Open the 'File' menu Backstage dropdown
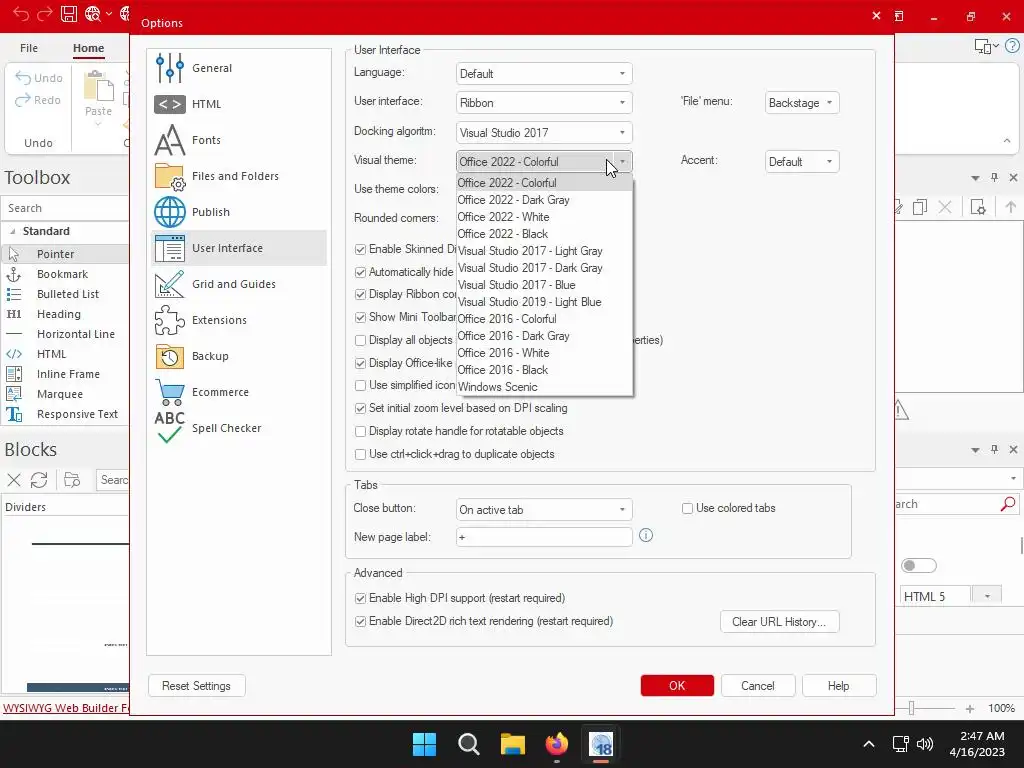The image size is (1024, 768). click(802, 103)
